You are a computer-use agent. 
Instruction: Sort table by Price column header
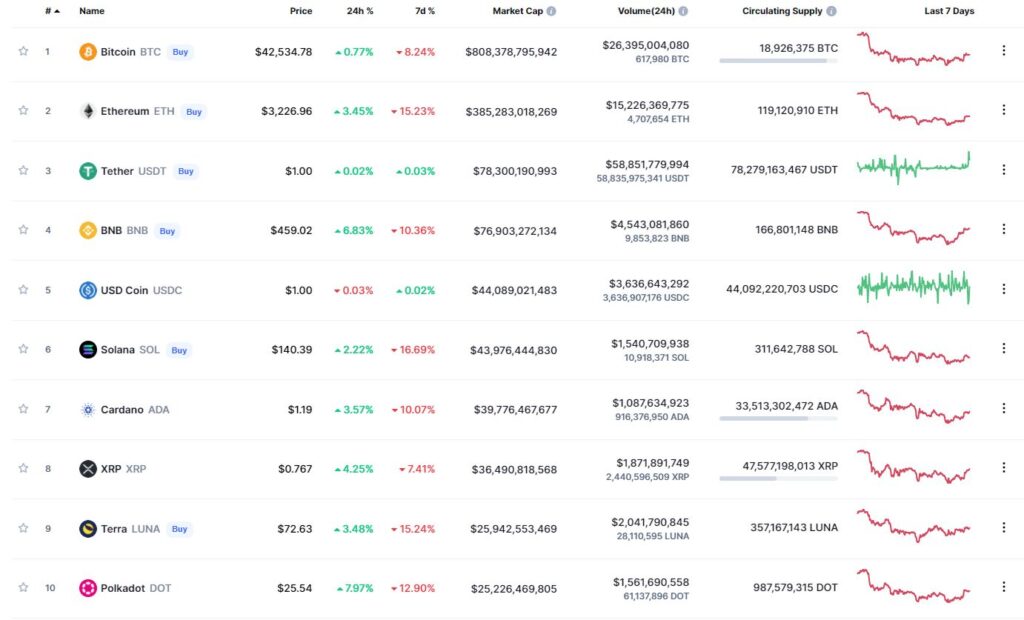point(300,11)
